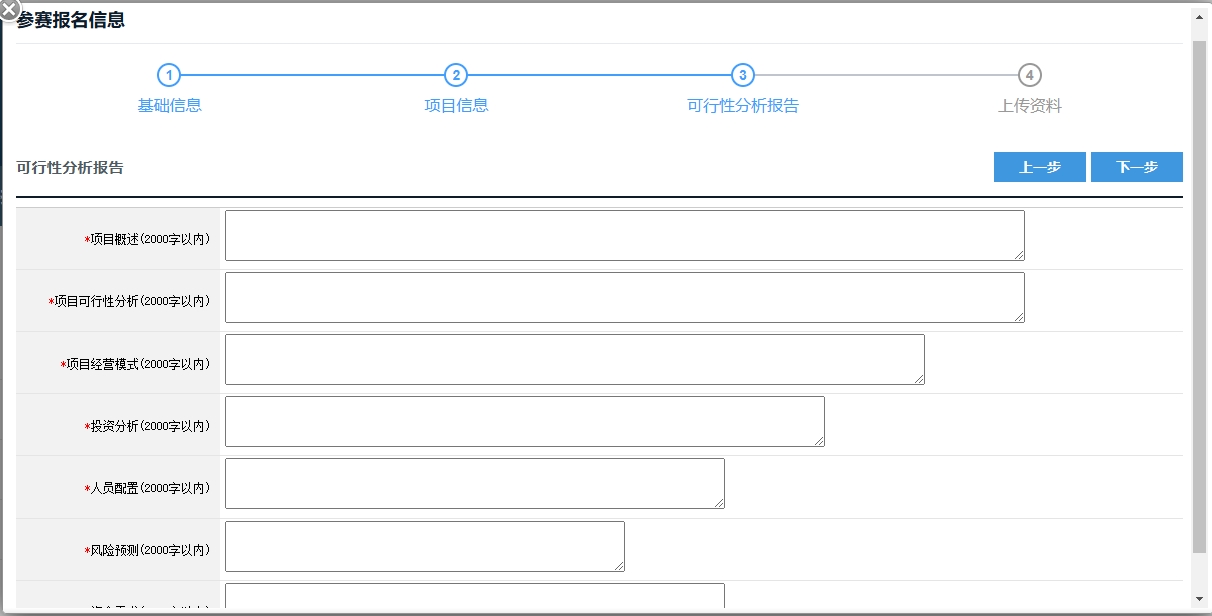Focus the 投资分析 text area
This screenshot has width=1212, height=616.
[525, 422]
